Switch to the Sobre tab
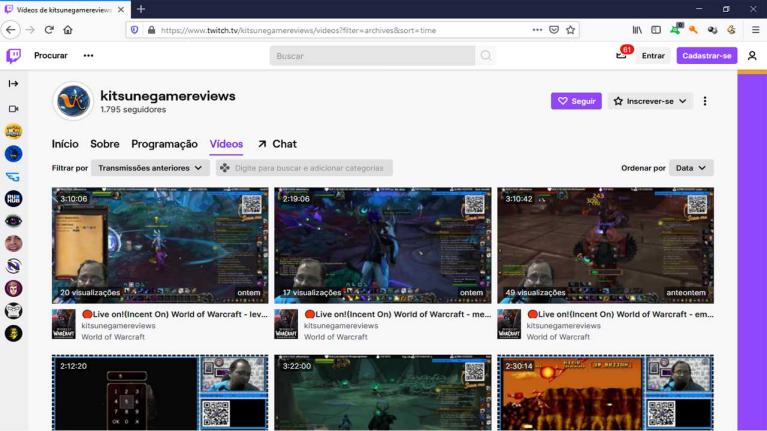Screen dimensions: 767x431 [x=104, y=144]
